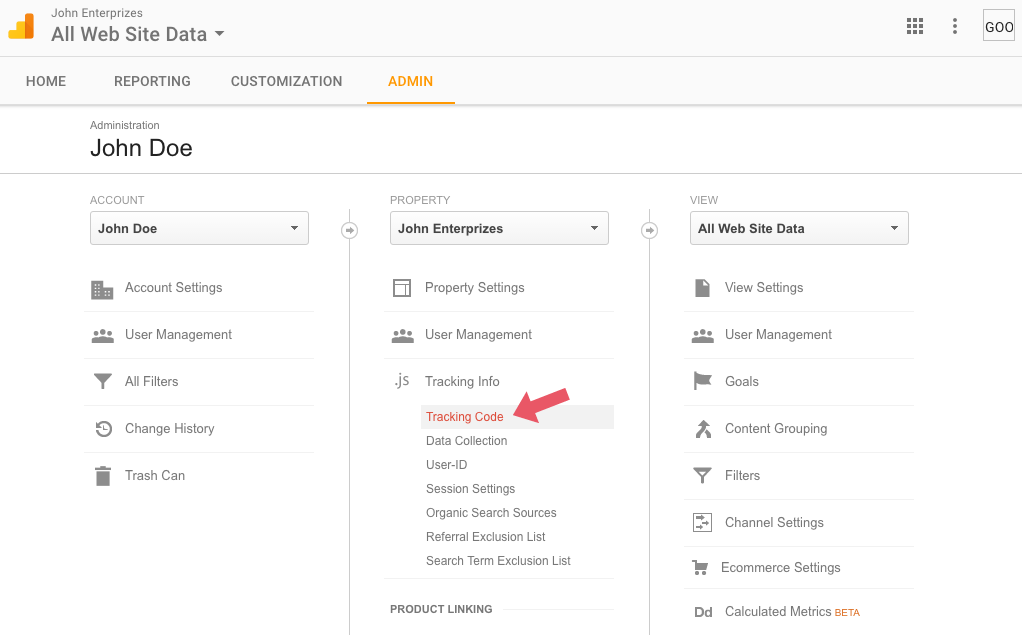Open Search Term Exclusion List
The height and width of the screenshot is (635, 1022).
click(498, 561)
